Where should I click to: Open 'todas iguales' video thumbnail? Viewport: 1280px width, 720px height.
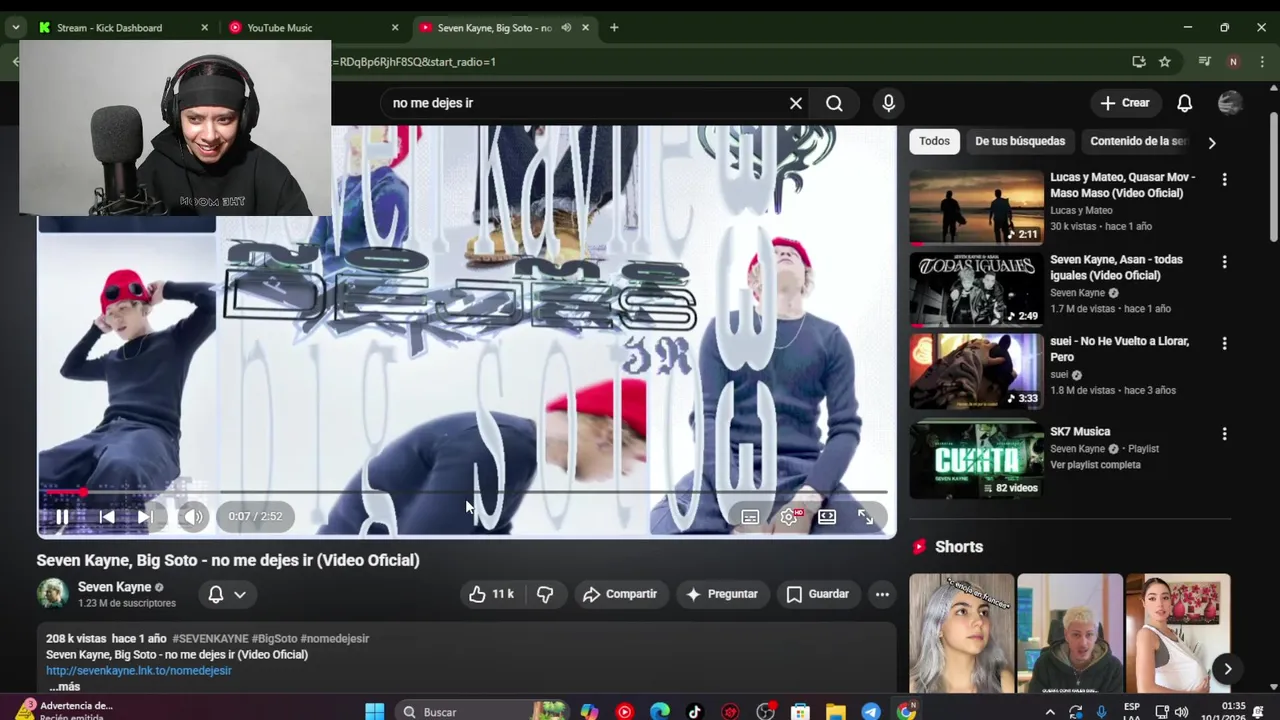point(976,290)
